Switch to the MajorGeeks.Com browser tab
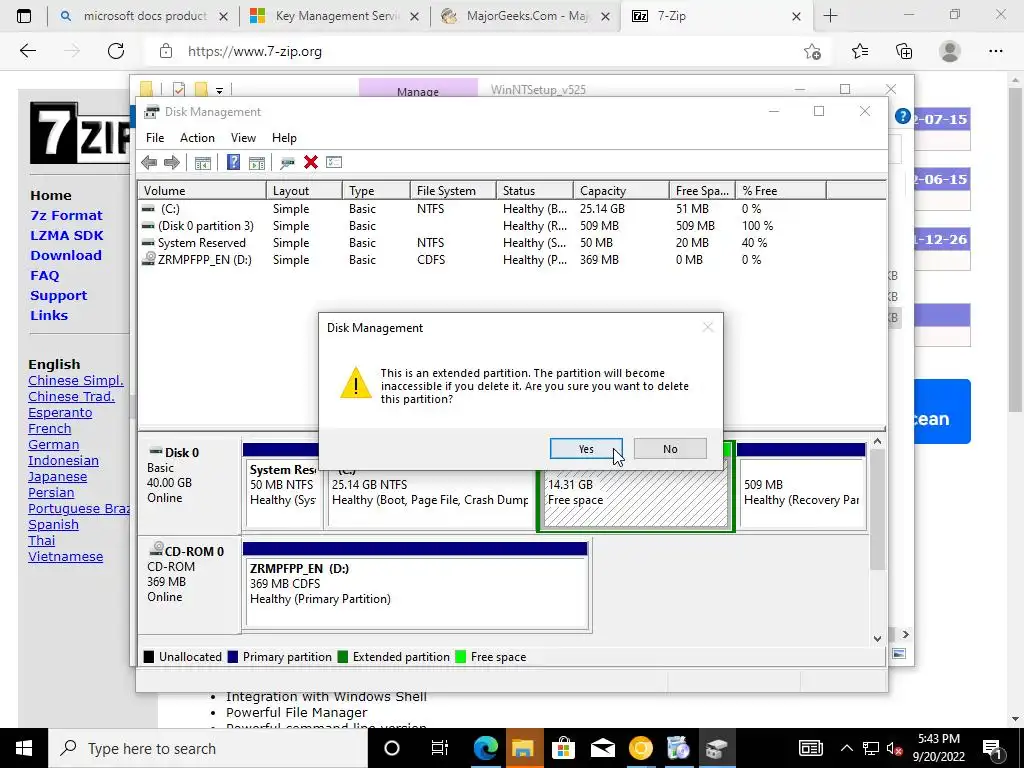 pos(527,16)
